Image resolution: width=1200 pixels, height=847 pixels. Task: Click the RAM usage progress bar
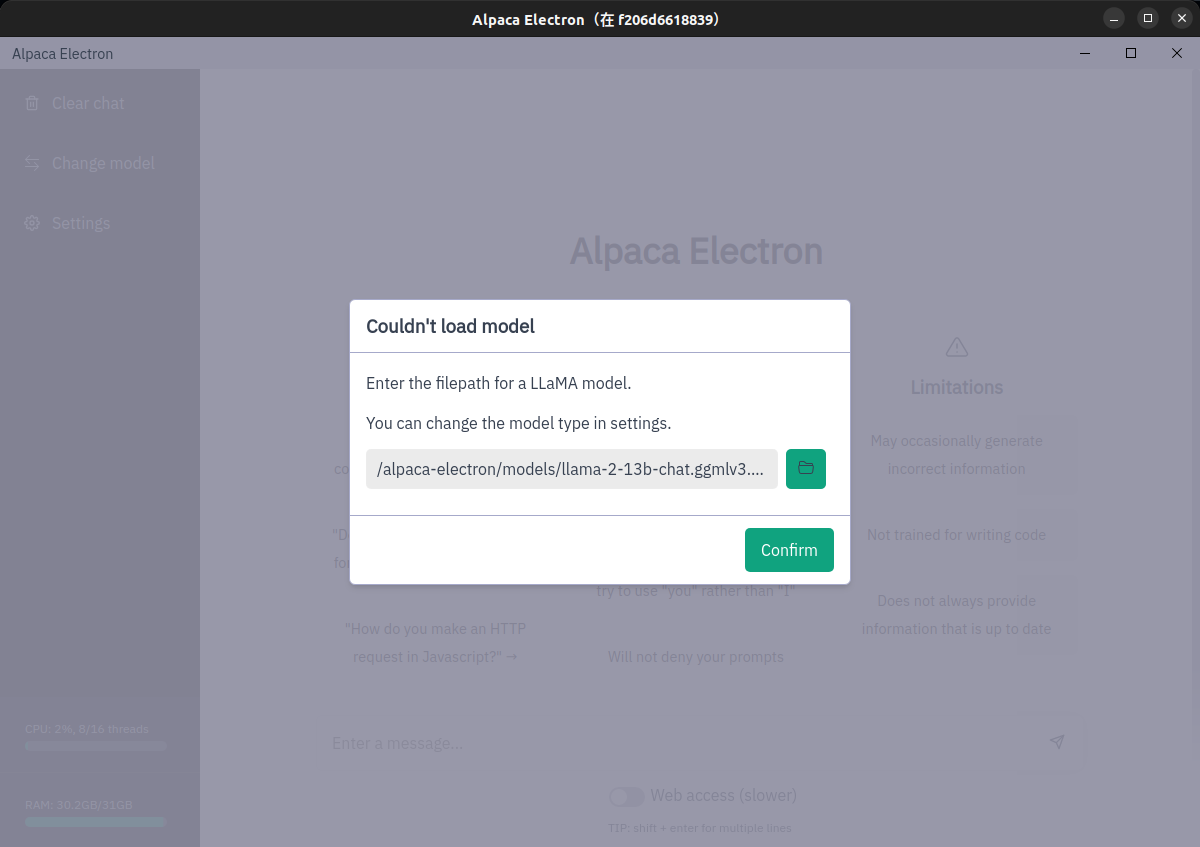click(x=95, y=821)
